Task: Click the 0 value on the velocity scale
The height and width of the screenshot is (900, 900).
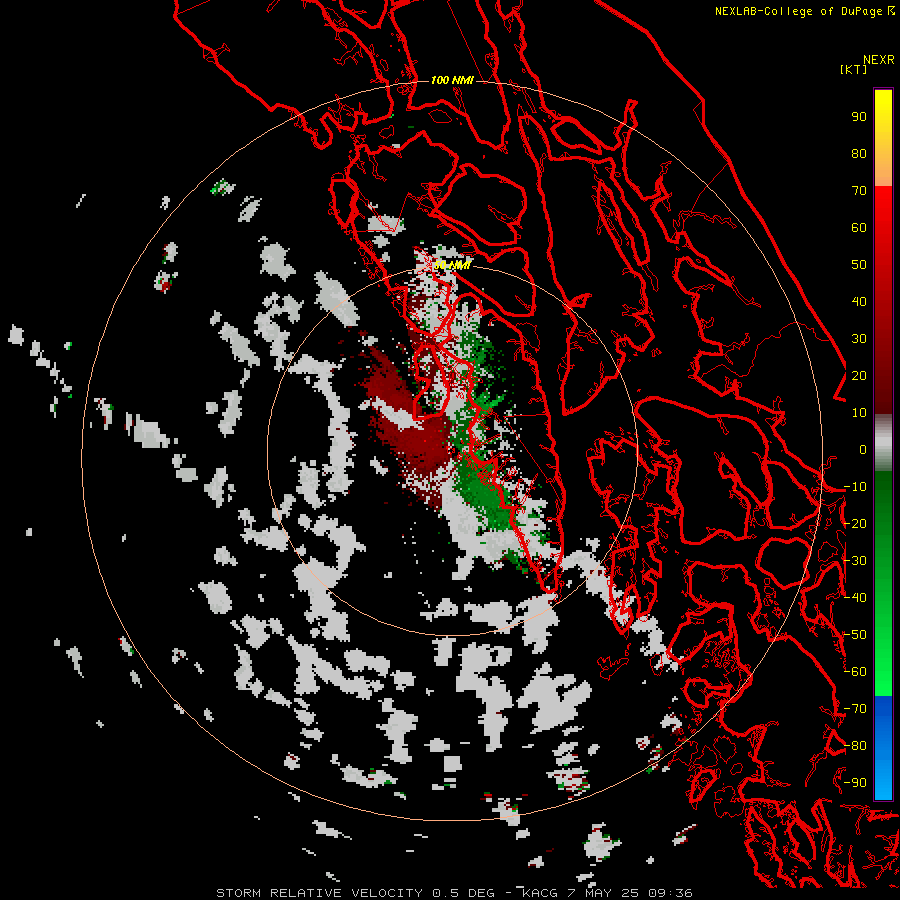Action: coord(863,449)
